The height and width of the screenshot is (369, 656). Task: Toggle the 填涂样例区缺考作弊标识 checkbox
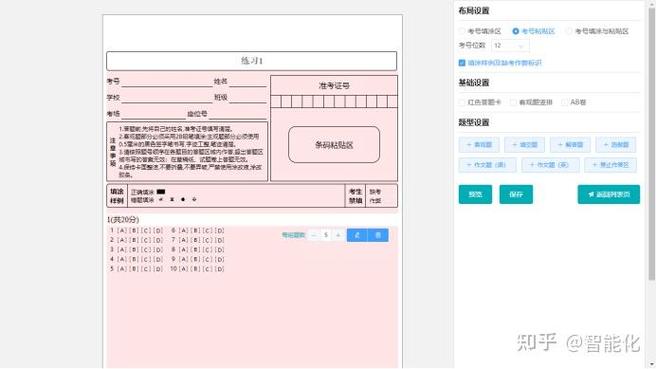click(462, 63)
